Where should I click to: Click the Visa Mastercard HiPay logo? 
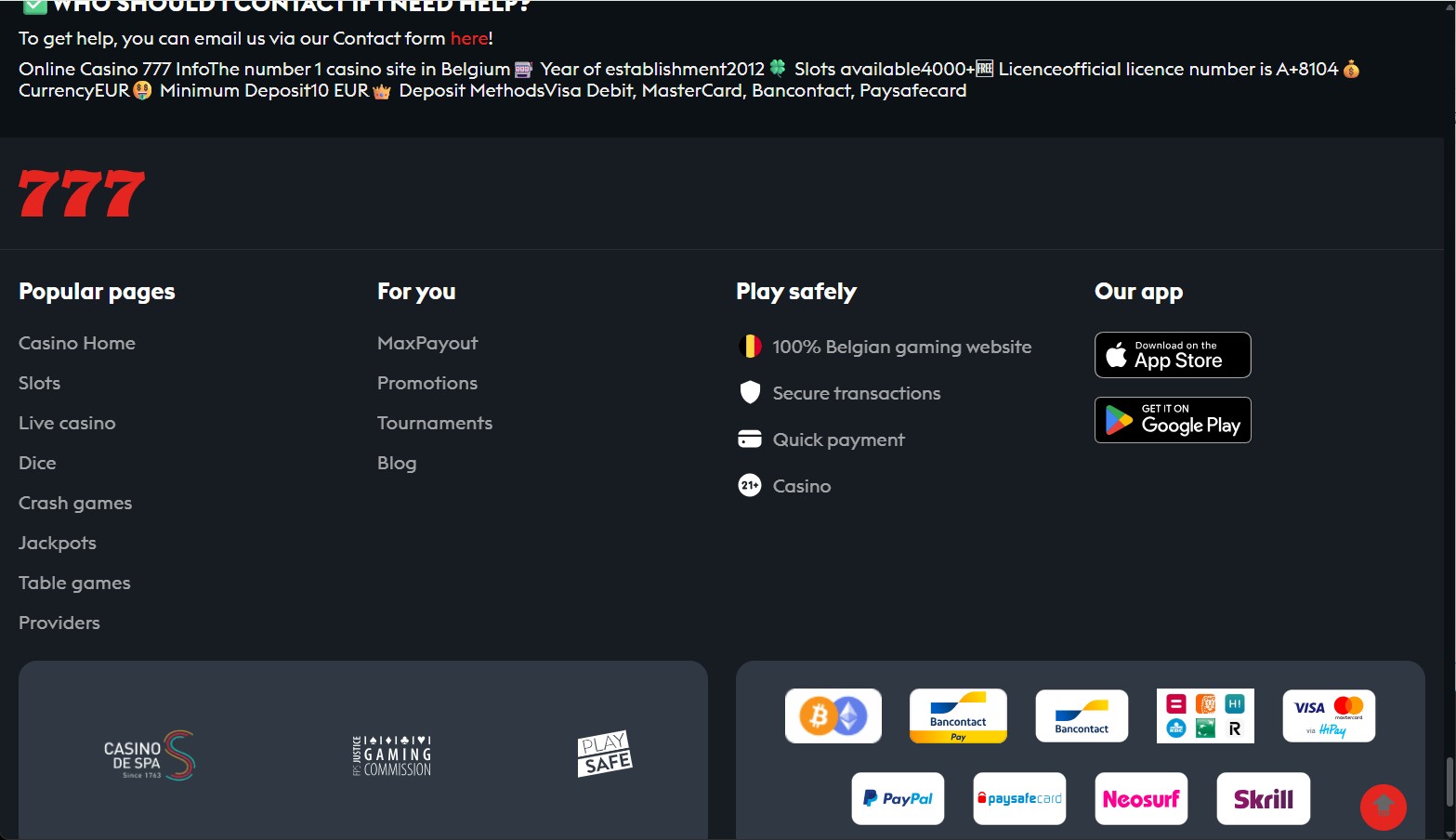(1329, 715)
